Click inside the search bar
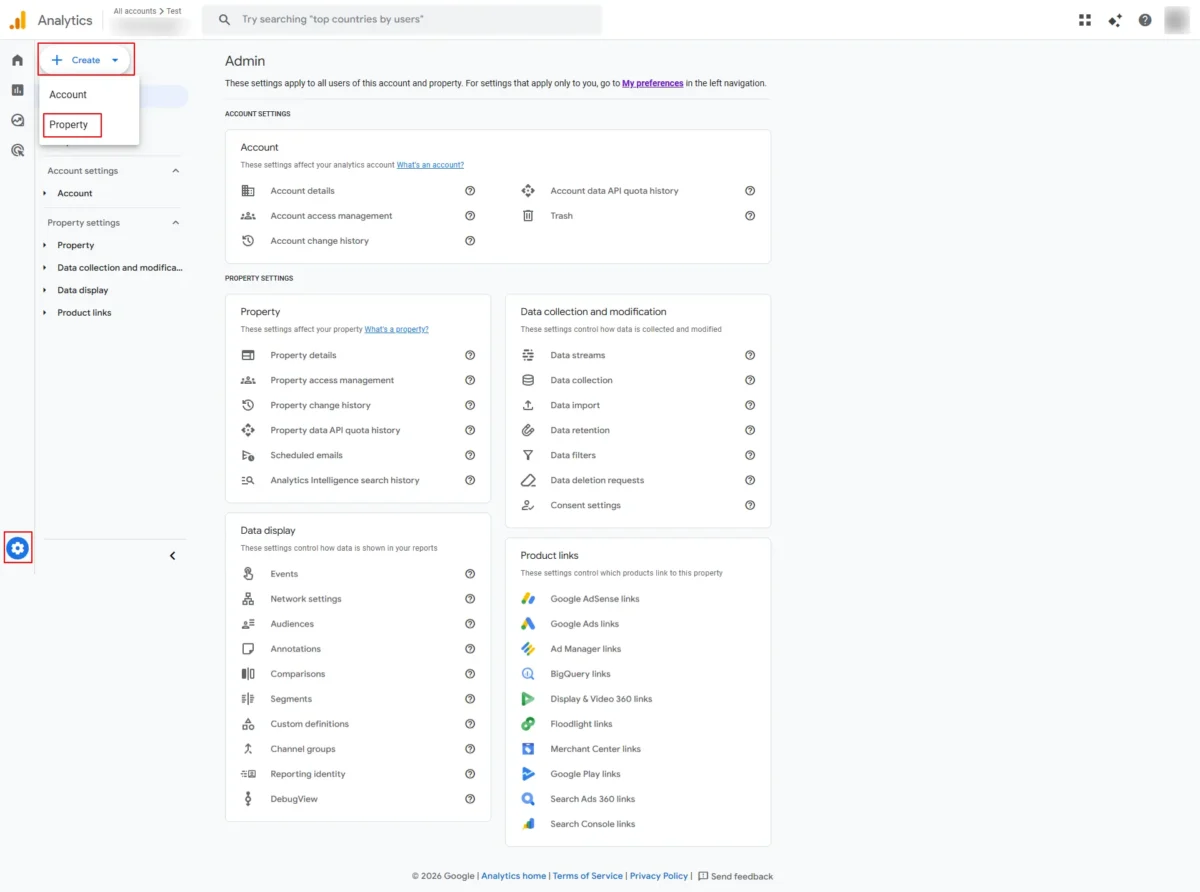Viewport: 1200px width, 892px height. pos(400,19)
